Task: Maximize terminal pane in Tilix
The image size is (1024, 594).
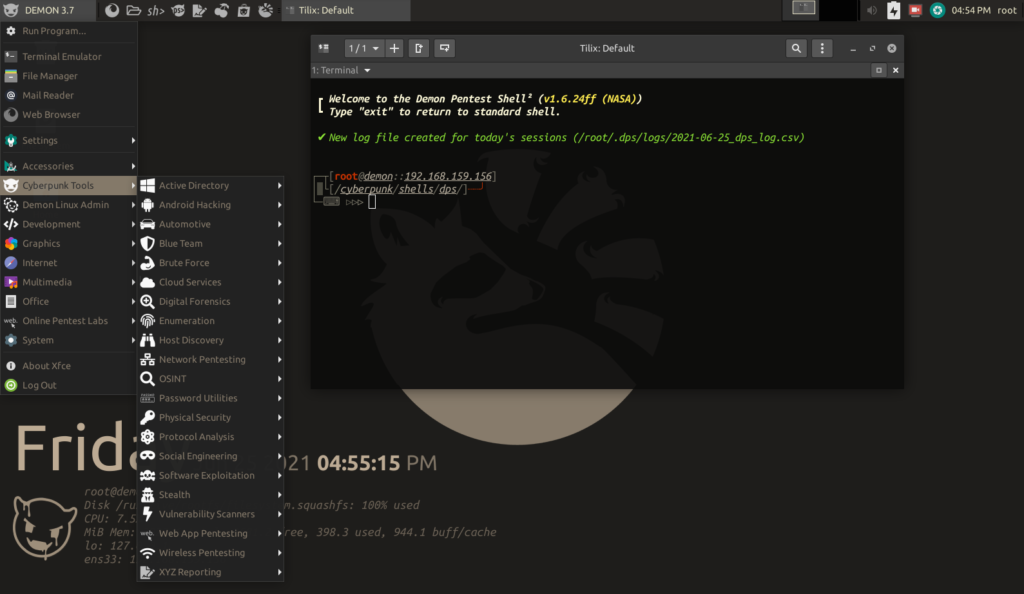Action: pyautogui.click(x=879, y=71)
